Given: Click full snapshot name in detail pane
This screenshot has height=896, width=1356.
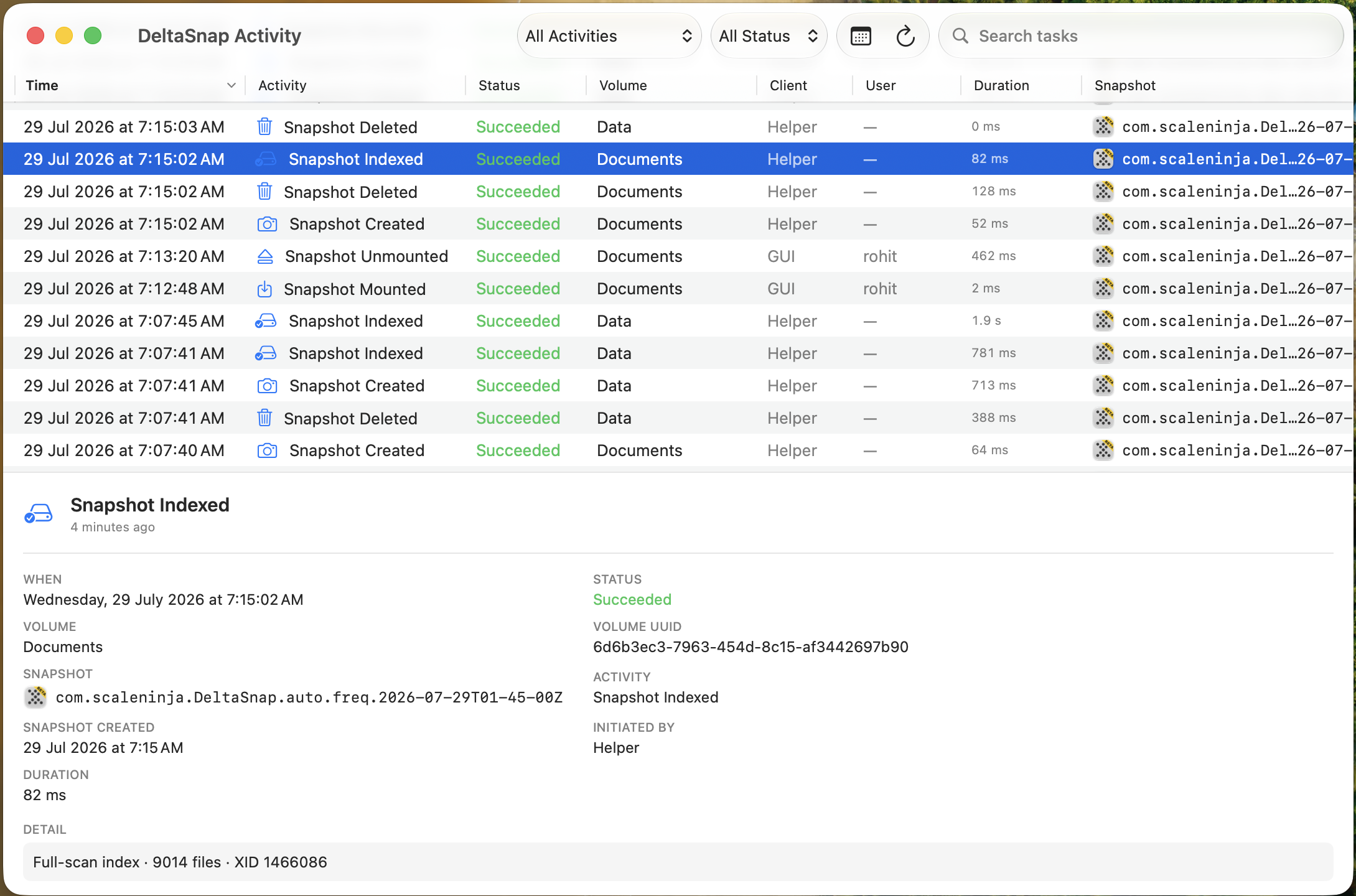Looking at the screenshot, I should pos(309,698).
